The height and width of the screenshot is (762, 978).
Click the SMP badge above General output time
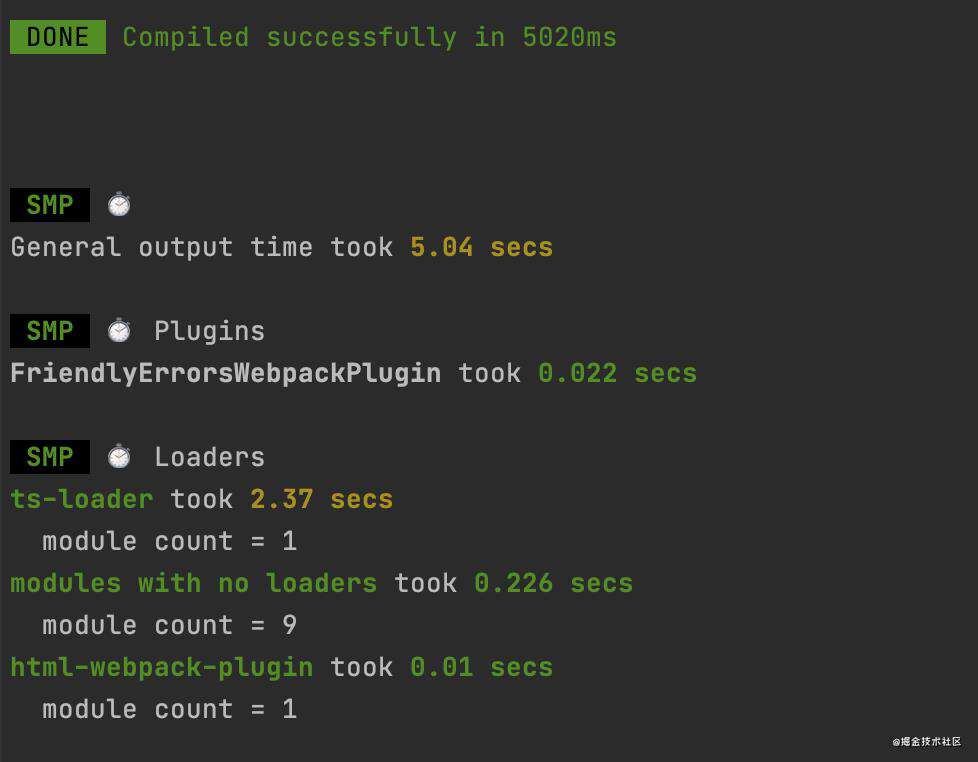coord(50,205)
